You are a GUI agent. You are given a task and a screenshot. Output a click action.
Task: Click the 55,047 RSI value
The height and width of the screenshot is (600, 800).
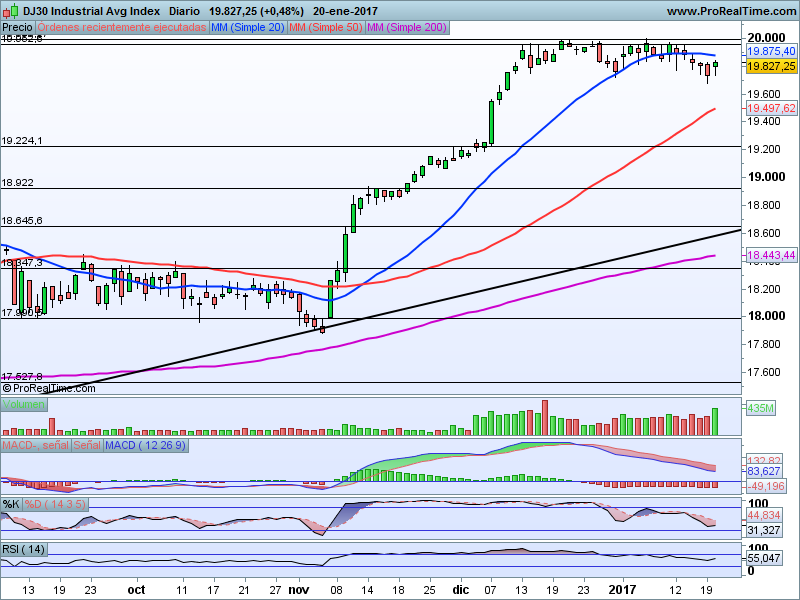click(764, 558)
